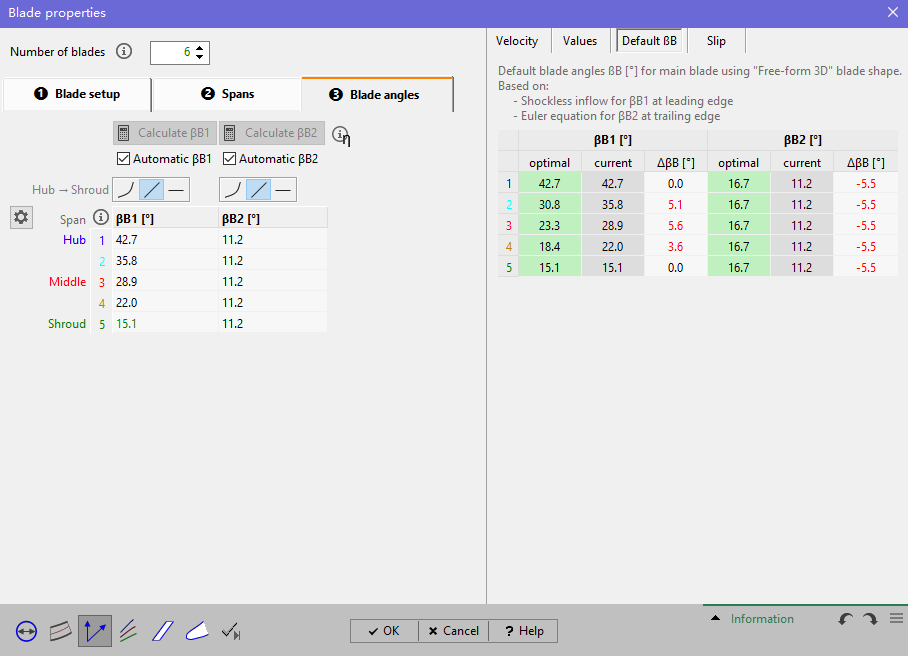Click the undo arrow icon

coord(846,619)
